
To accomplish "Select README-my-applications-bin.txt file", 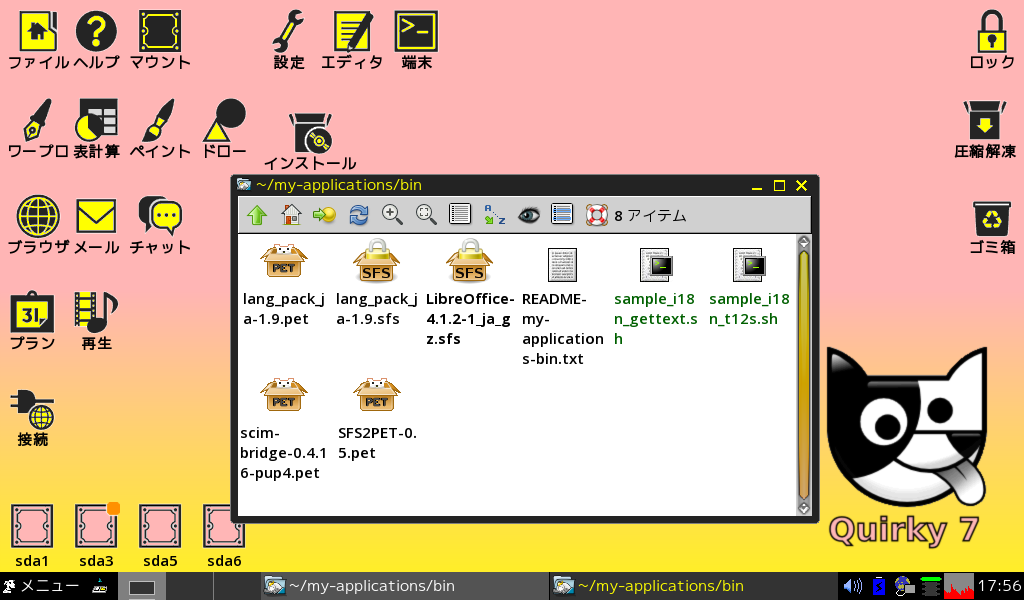I will [562, 306].
